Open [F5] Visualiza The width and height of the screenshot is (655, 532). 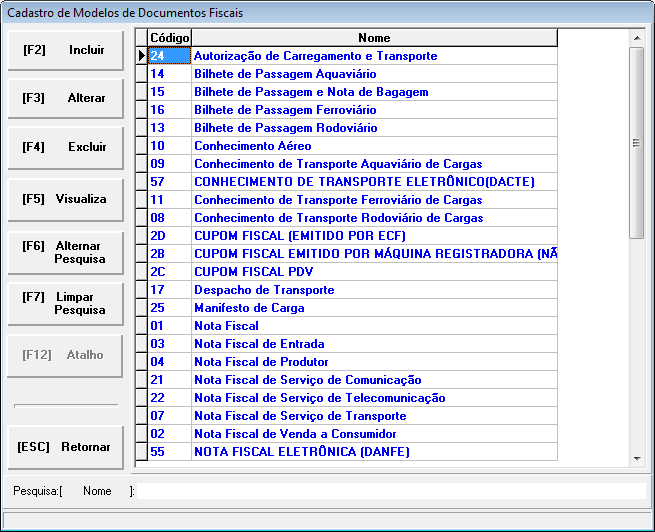click(x=64, y=199)
